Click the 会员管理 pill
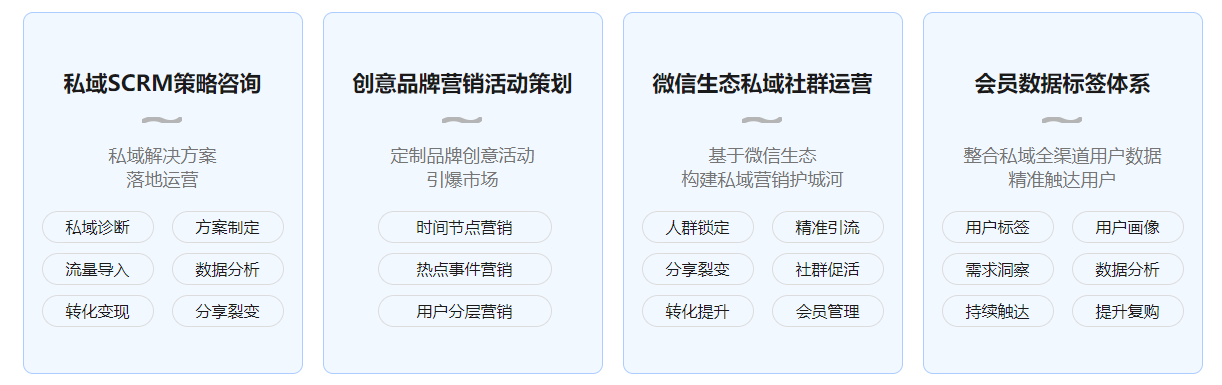This screenshot has width=1222, height=385. tap(828, 311)
